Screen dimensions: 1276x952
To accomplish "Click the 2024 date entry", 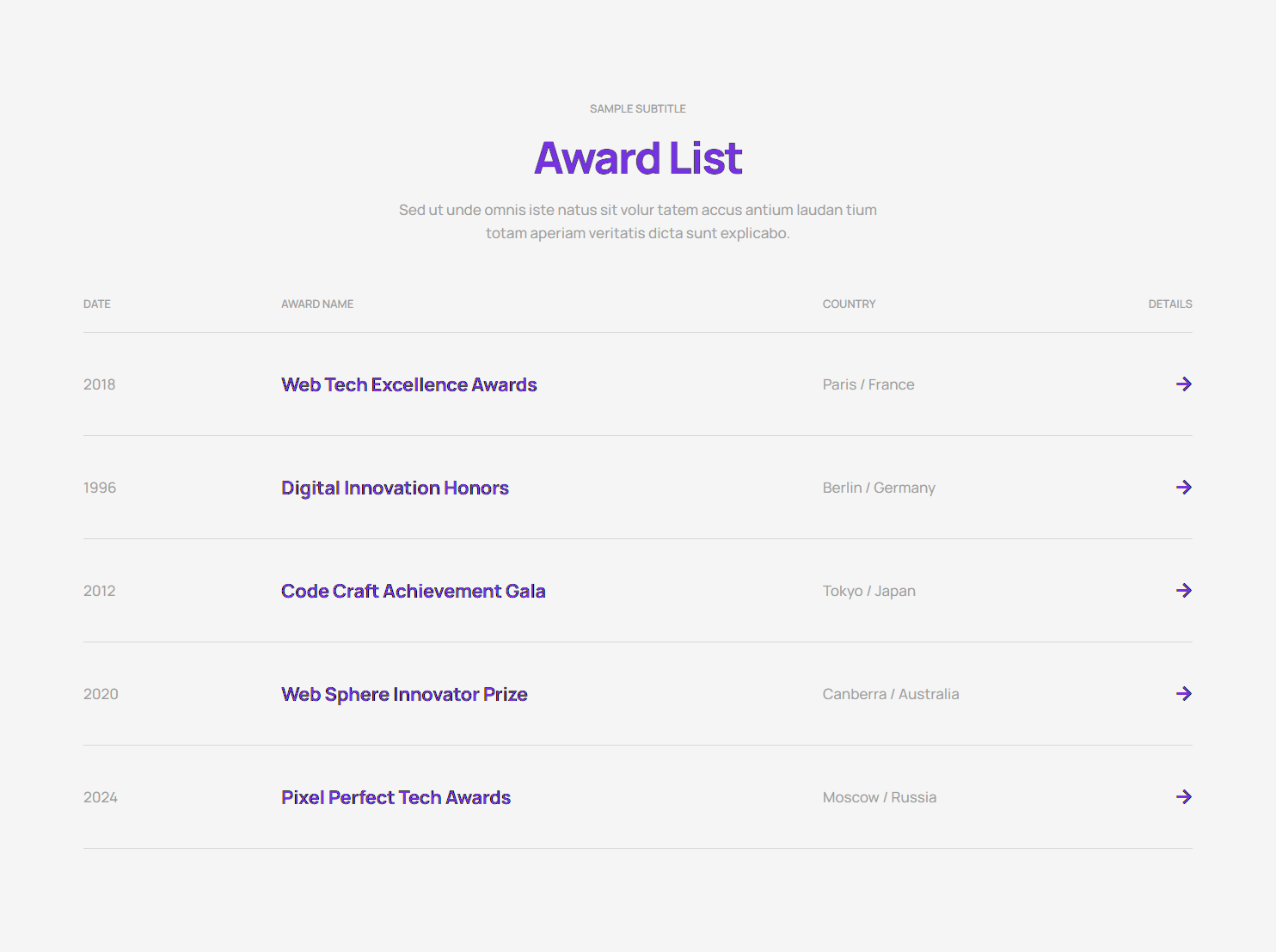I will click(x=101, y=797).
